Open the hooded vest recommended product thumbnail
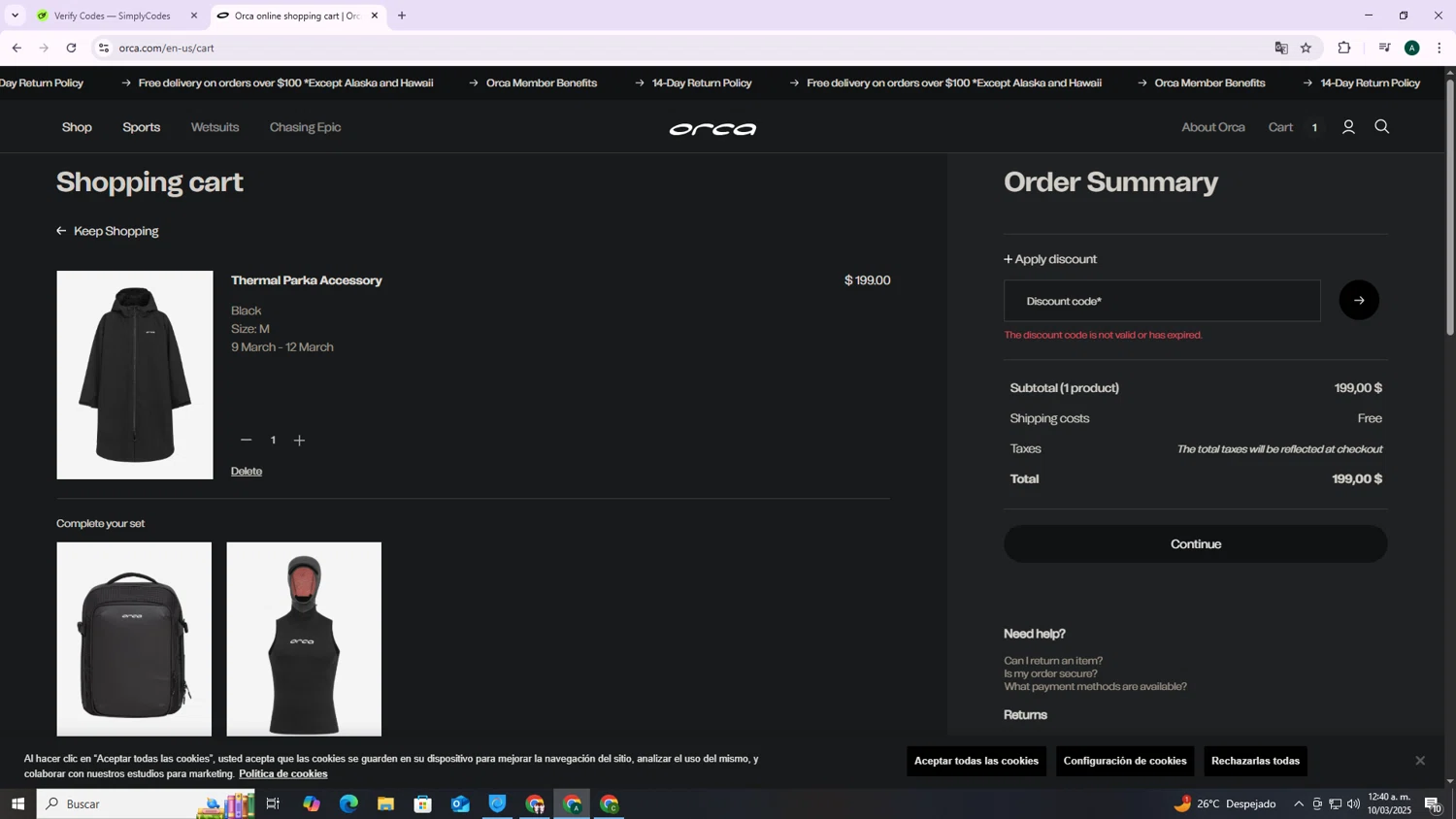 pyautogui.click(x=304, y=639)
